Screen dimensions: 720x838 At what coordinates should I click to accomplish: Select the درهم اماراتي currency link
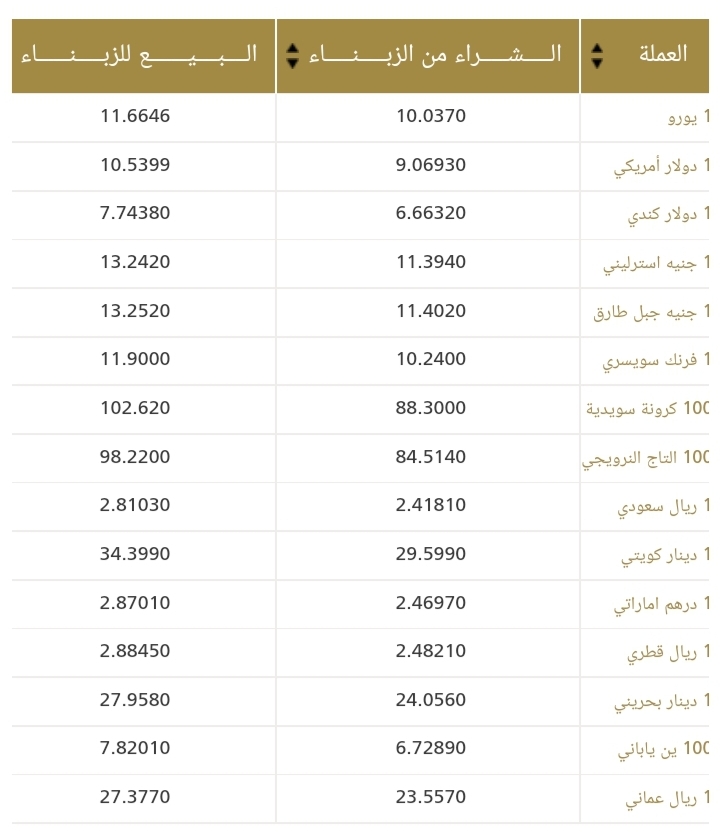pyautogui.click(x=661, y=603)
